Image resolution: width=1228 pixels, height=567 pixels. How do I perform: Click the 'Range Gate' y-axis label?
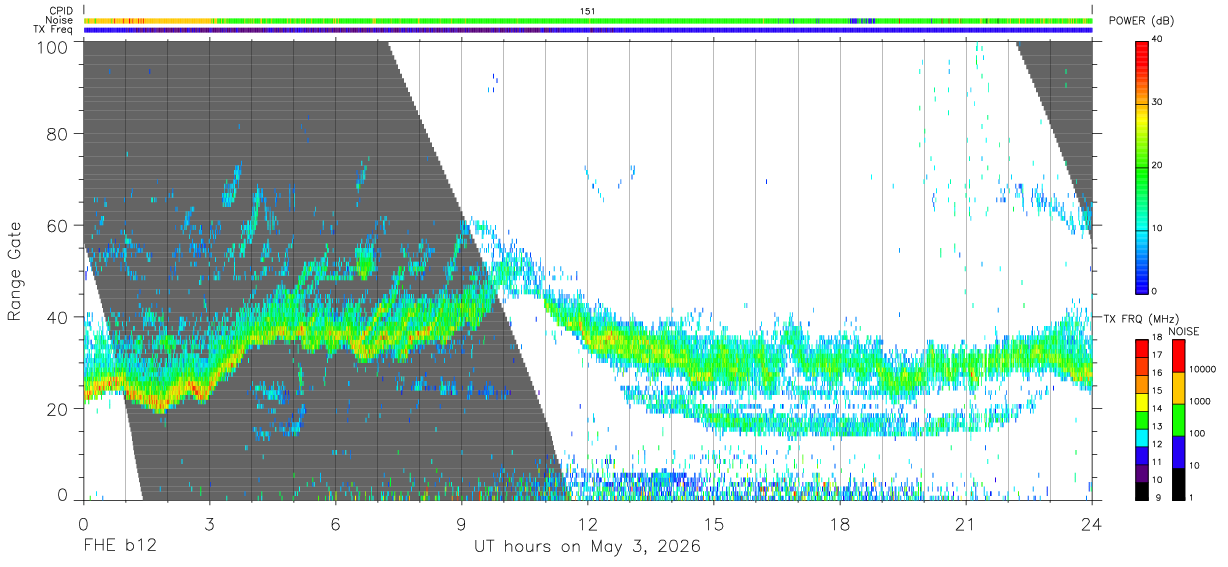tap(16, 270)
